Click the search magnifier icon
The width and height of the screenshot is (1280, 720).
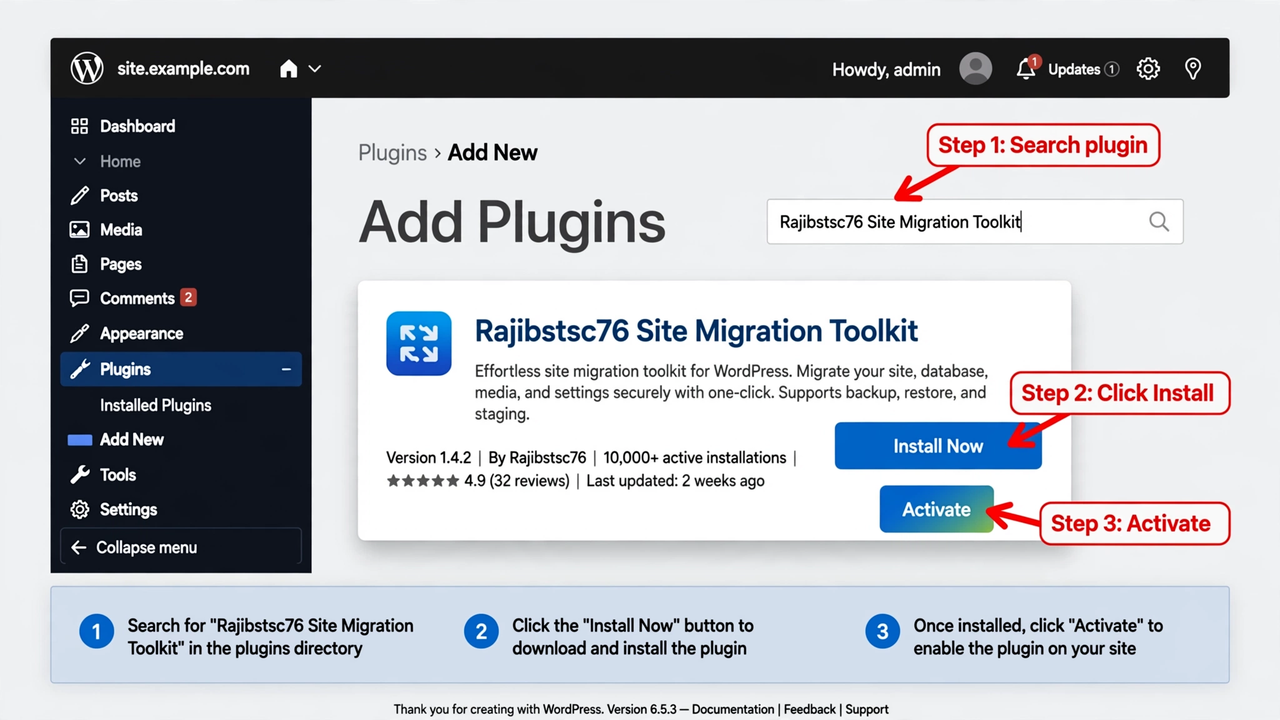[1158, 222]
